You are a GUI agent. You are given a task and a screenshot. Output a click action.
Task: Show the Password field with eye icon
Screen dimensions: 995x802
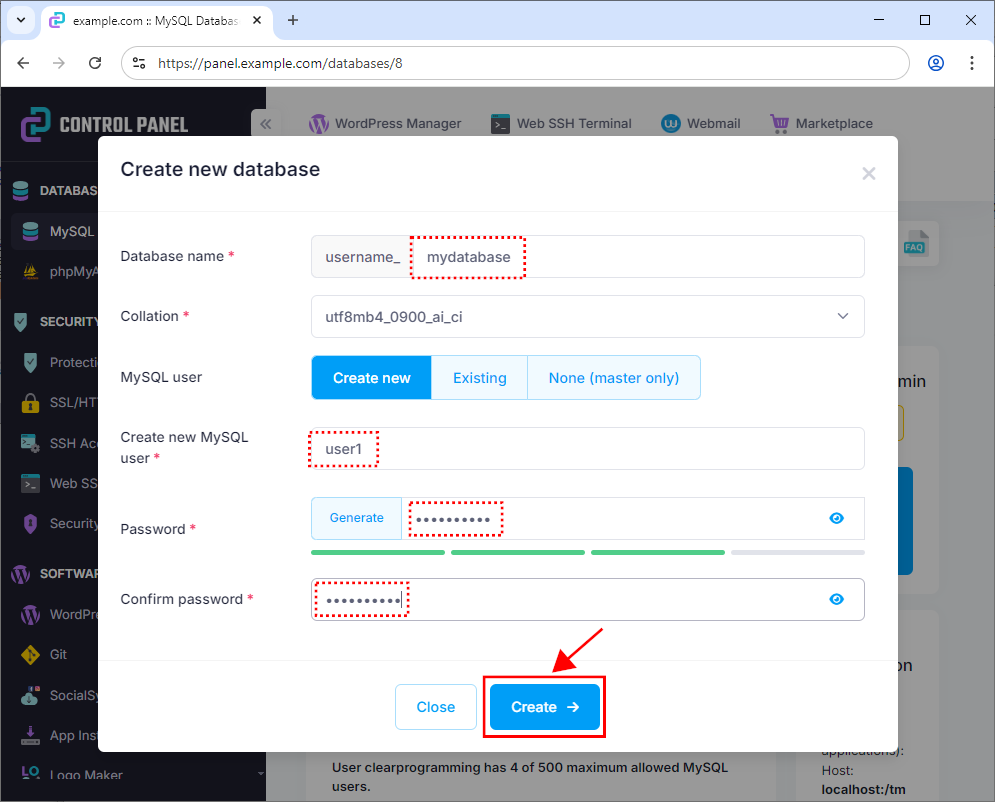click(836, 518)
